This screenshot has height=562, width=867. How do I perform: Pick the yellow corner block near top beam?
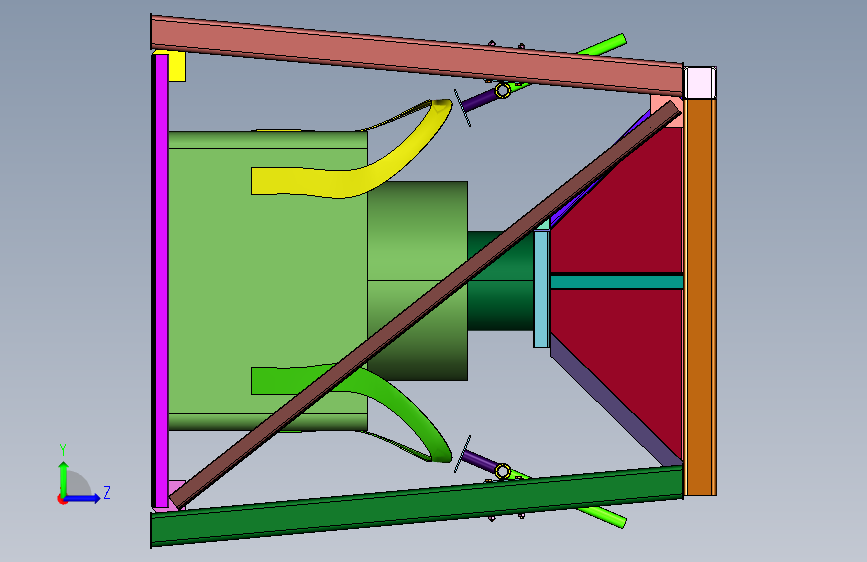pyautogui.click(x=176, y=67)
